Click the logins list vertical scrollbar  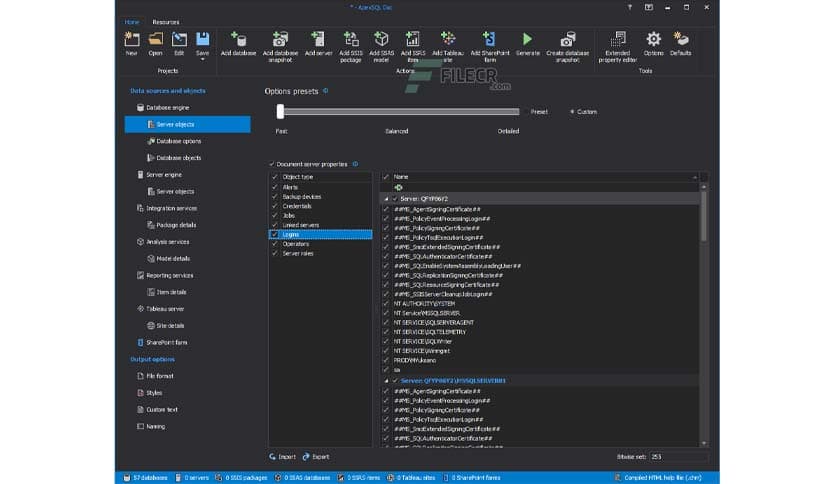704,216
